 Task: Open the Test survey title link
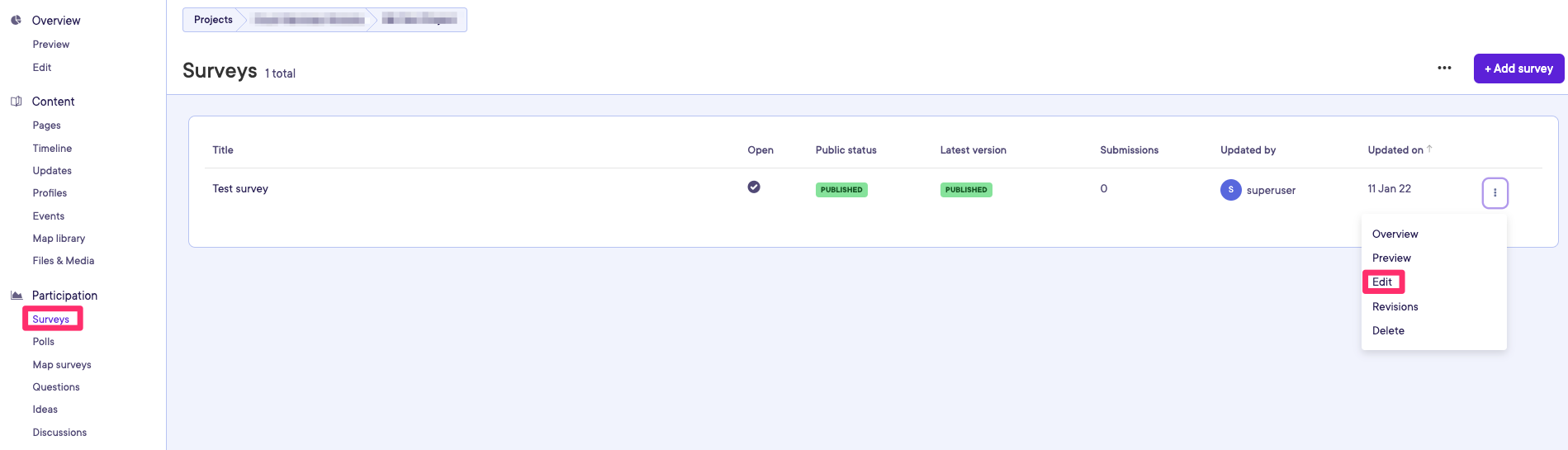(240, 189)
